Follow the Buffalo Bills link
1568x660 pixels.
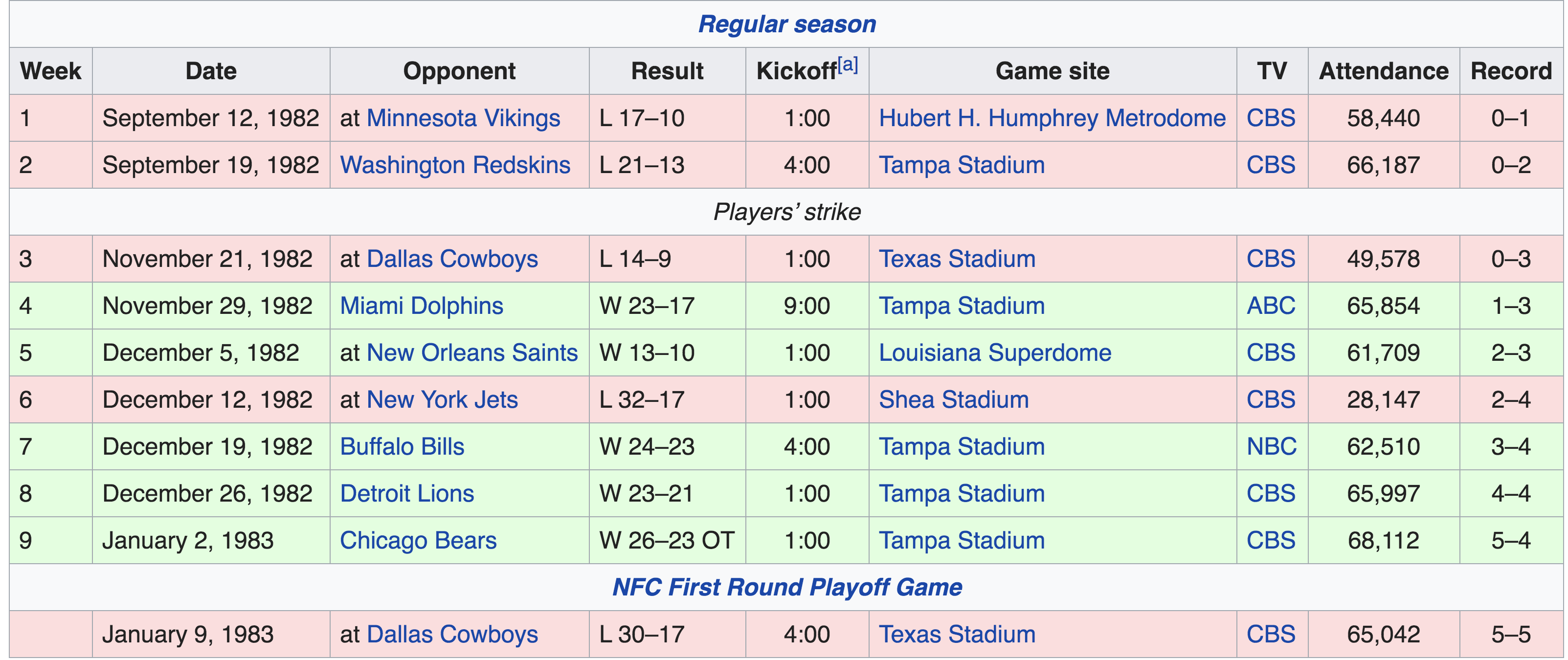click(x=402, y=446)
